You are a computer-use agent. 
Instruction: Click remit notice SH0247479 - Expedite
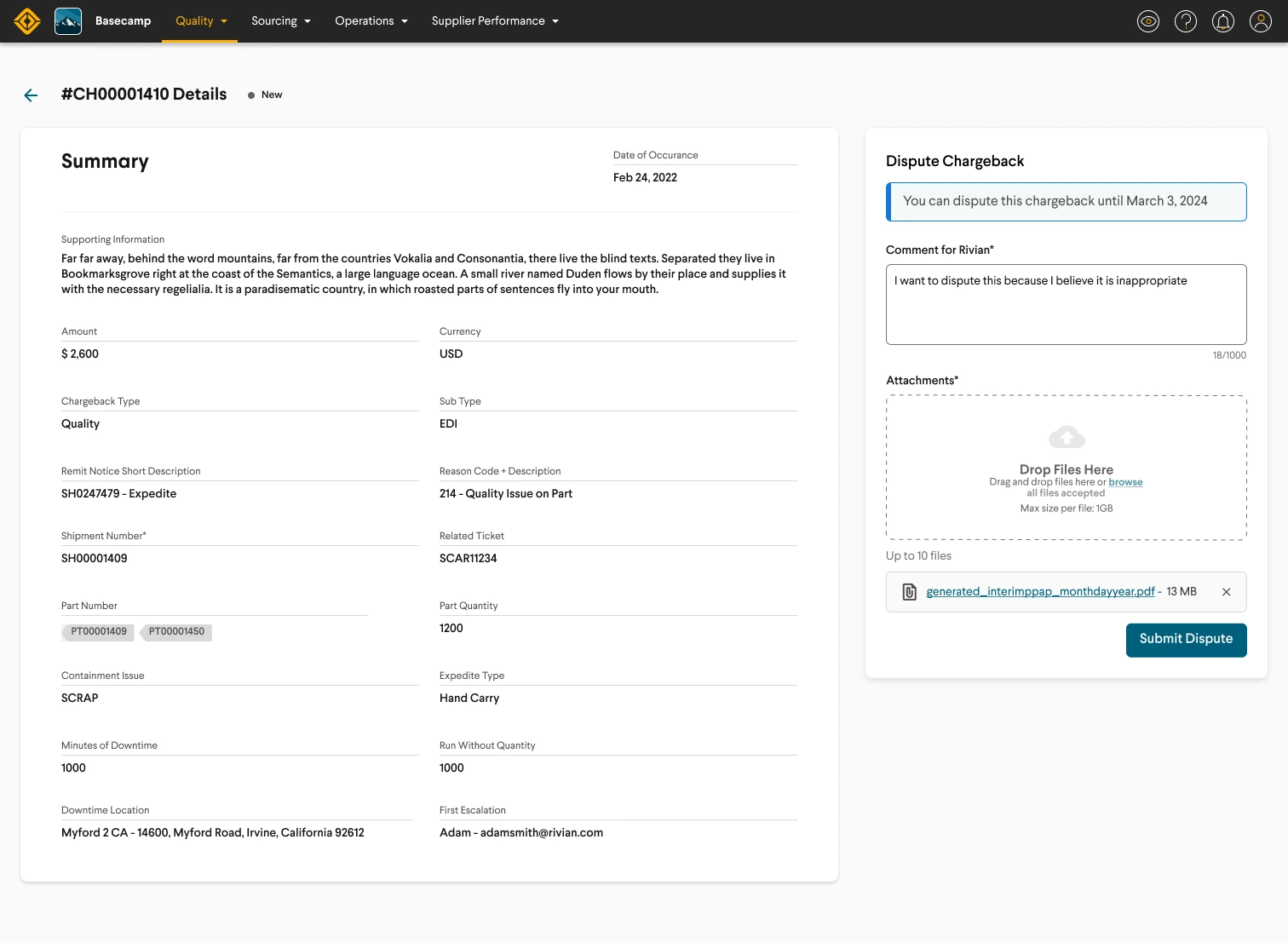(x=119, y=494)
